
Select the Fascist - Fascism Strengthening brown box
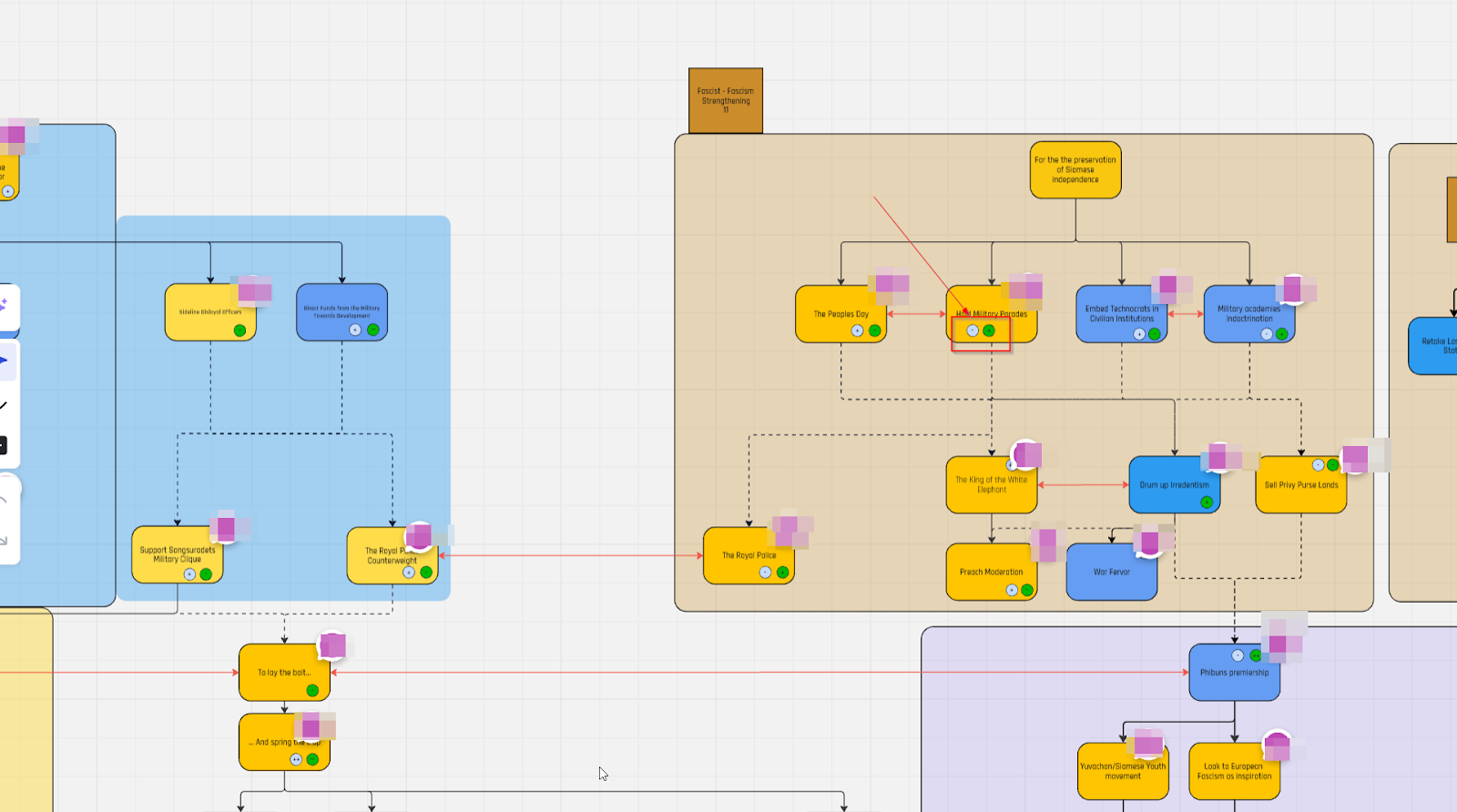(x=726, y=100)
